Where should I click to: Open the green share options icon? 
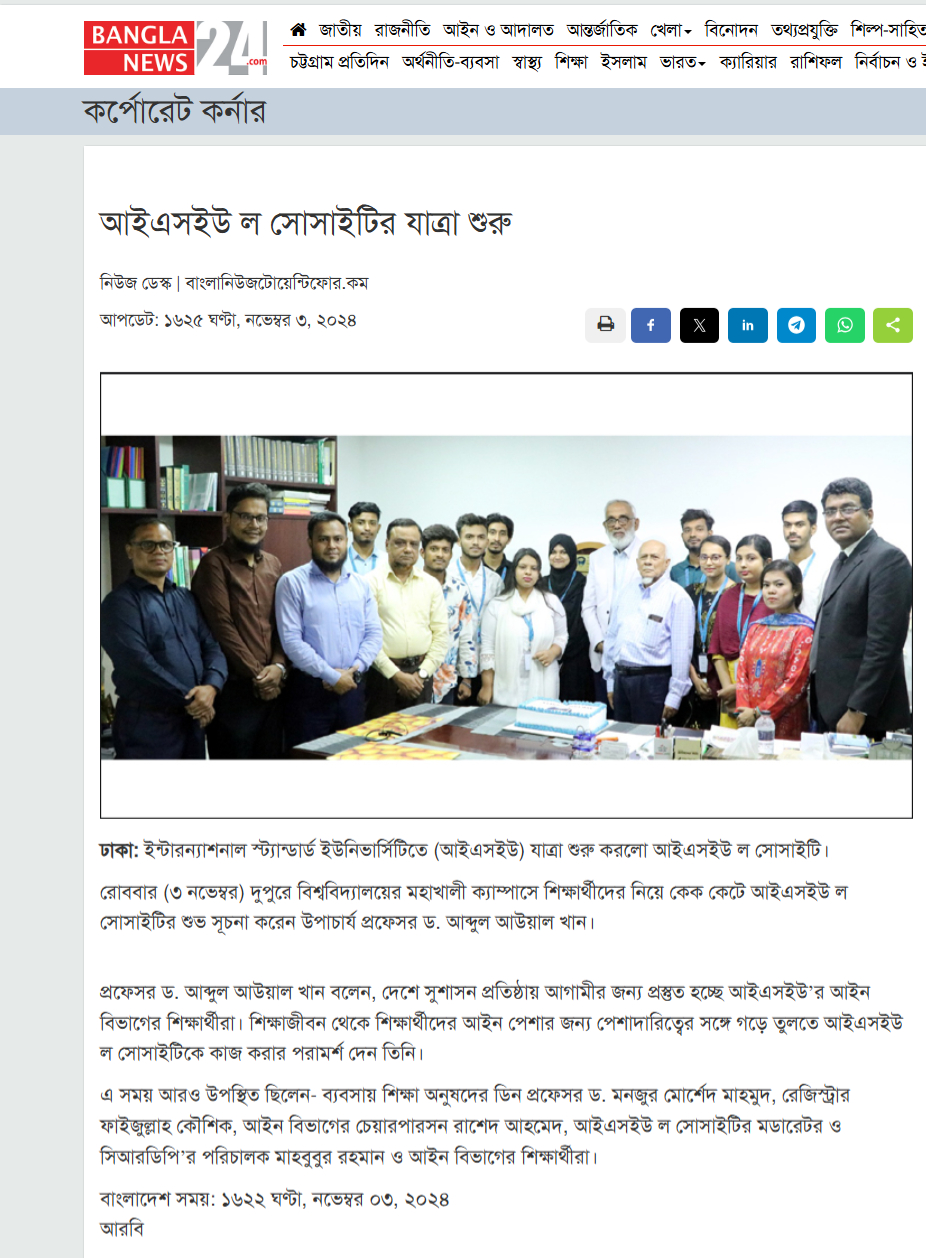click(x=893, y=325)
